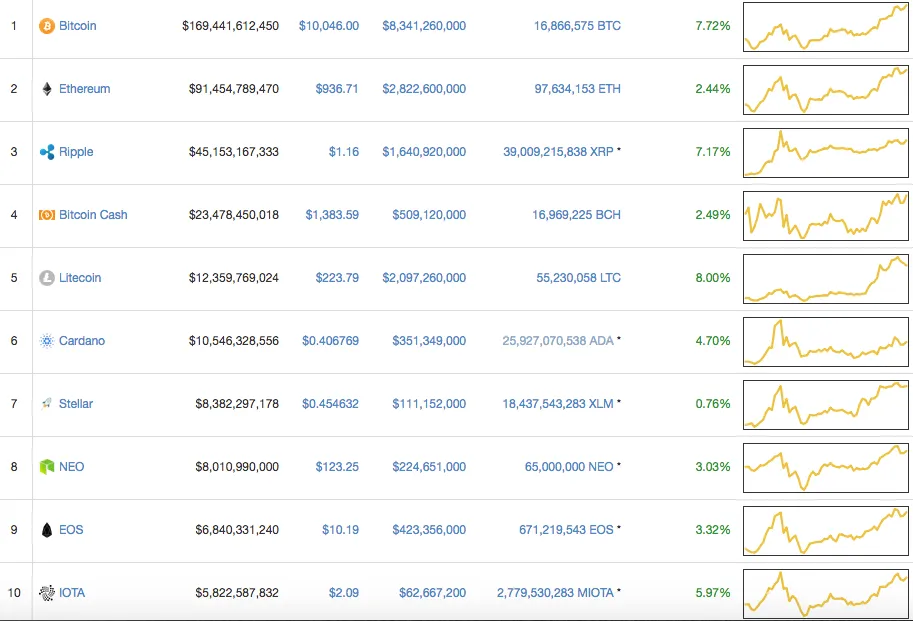Select Stellar change value 0.76%
Screen dimensions: 913x621
point(713,403)
